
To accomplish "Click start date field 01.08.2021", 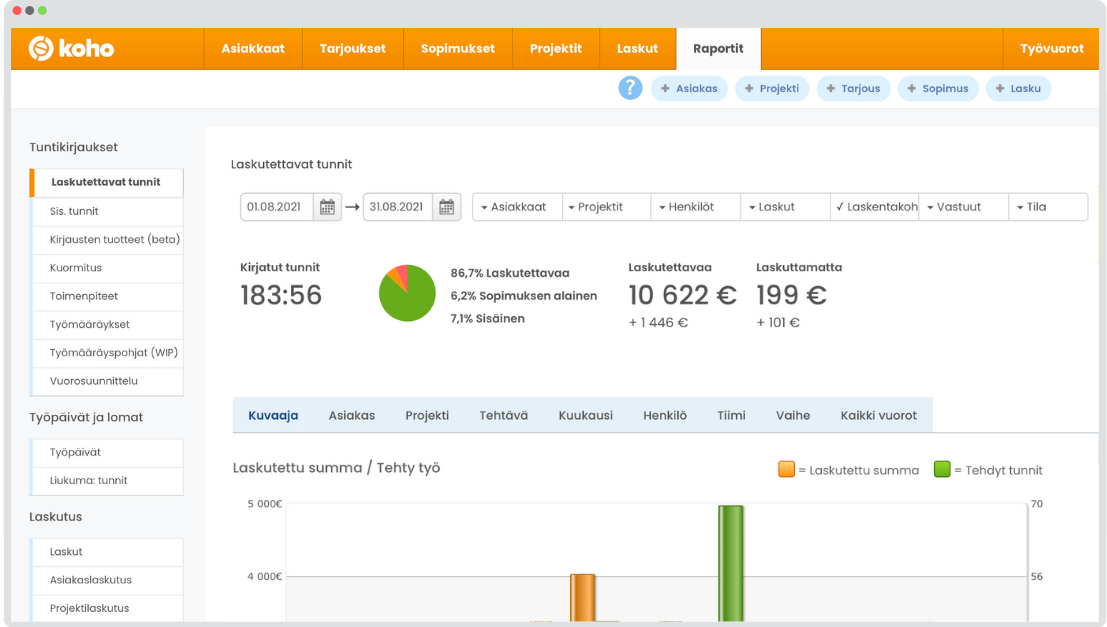I will click(x=277, y=207).
